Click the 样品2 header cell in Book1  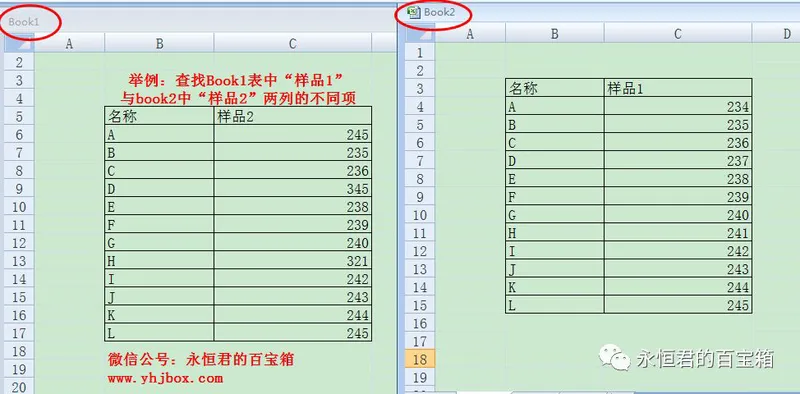pos(292,117)
